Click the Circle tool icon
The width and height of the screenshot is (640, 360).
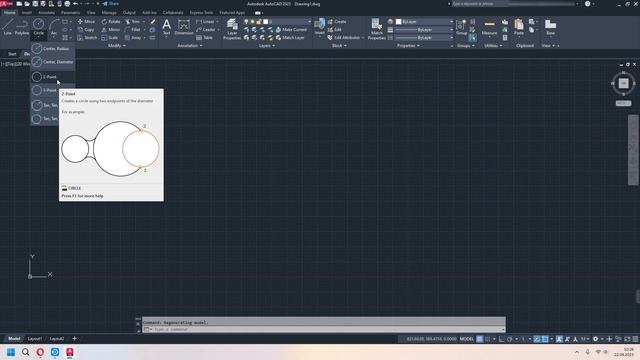pos(38,24)
